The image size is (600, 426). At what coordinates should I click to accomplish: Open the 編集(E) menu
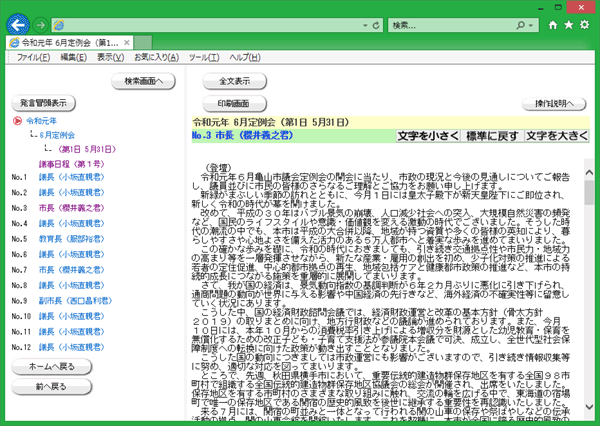(73, 57)
